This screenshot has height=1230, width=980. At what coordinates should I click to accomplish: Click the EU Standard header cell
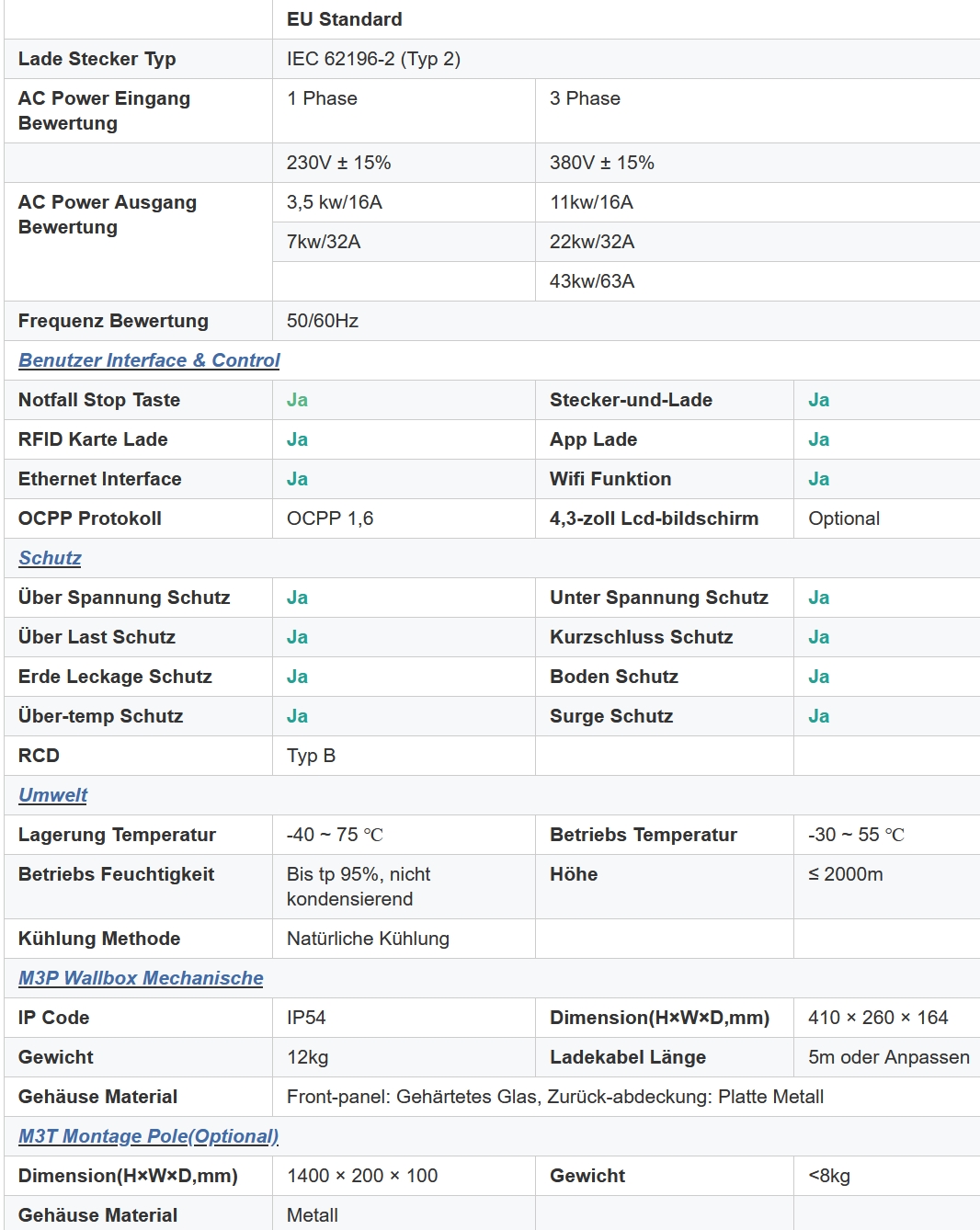click(x=344, y=19)
